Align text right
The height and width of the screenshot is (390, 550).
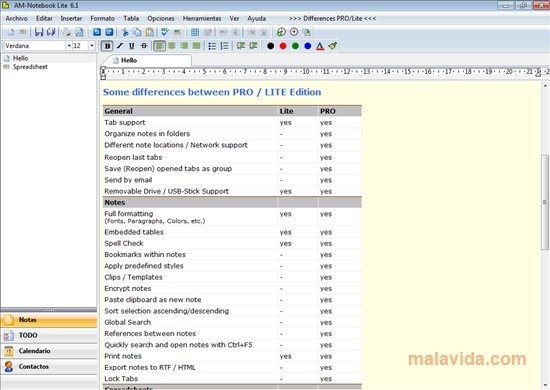[x=184, y=46]
